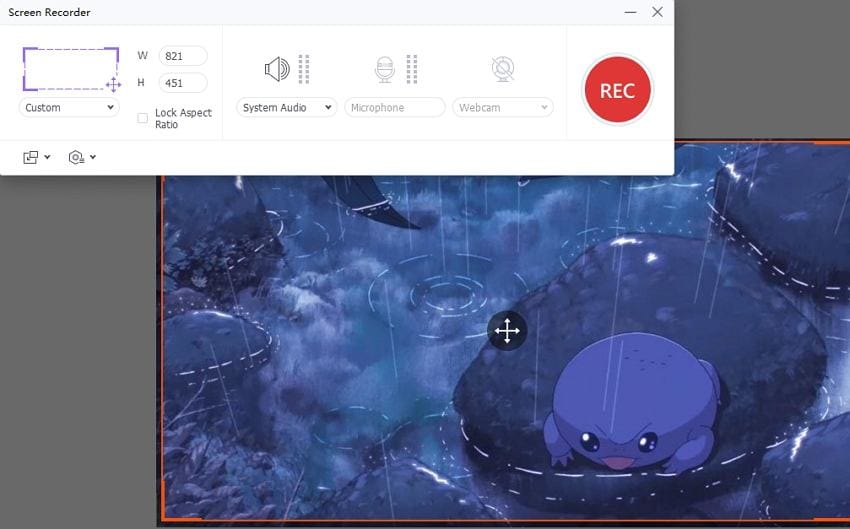Click the Microphone selection field
This screenshot has height=529, width=850.
[395, 107]
